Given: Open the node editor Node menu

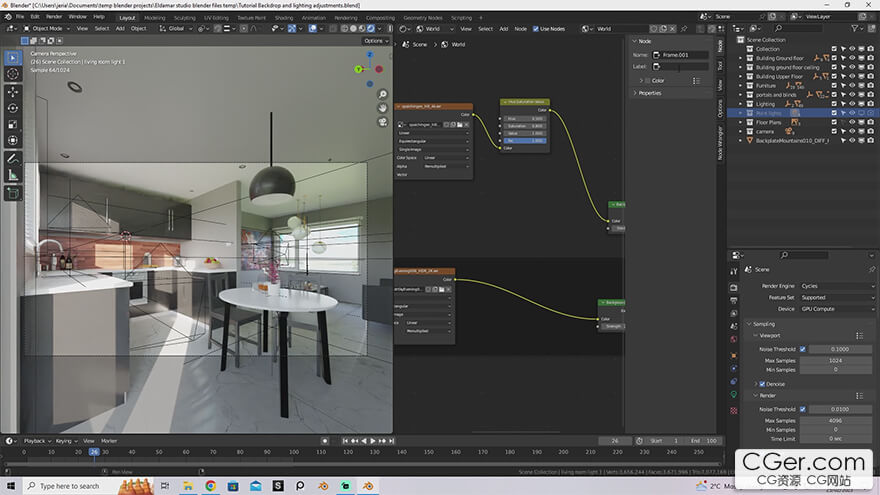Looking at the screenshot, I should [521, 29].
